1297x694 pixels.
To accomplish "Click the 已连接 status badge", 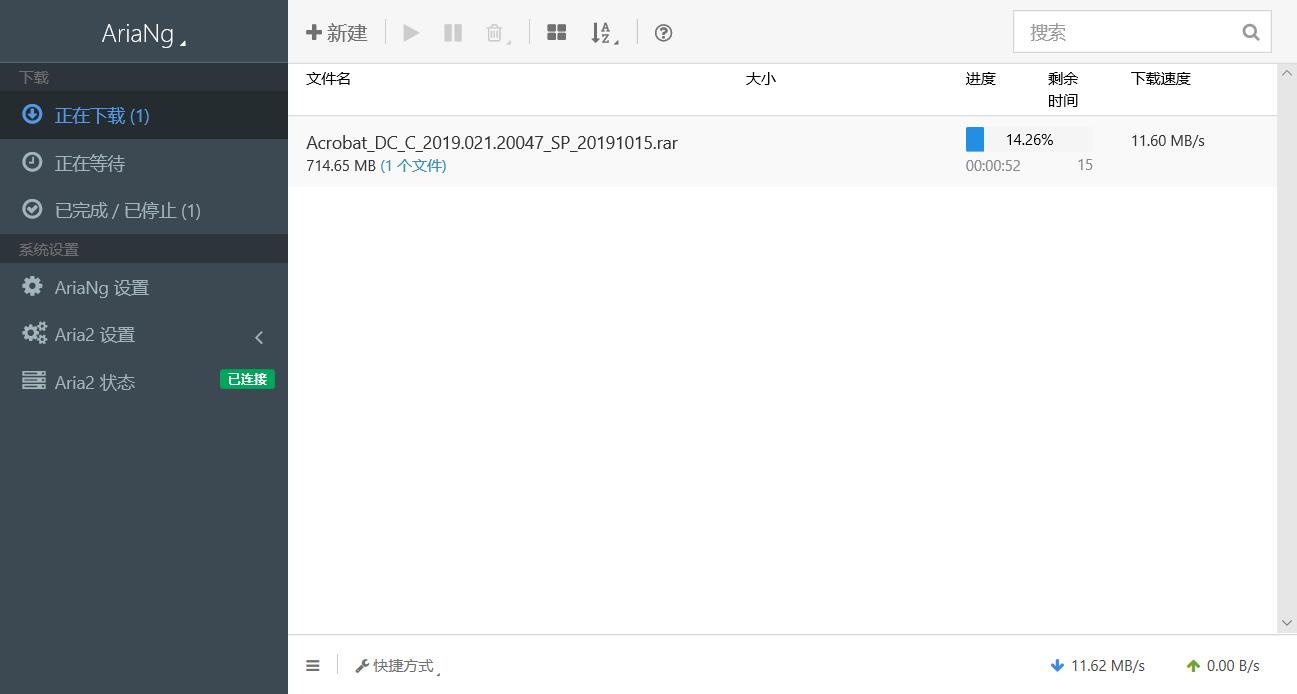I will point(247,379).
